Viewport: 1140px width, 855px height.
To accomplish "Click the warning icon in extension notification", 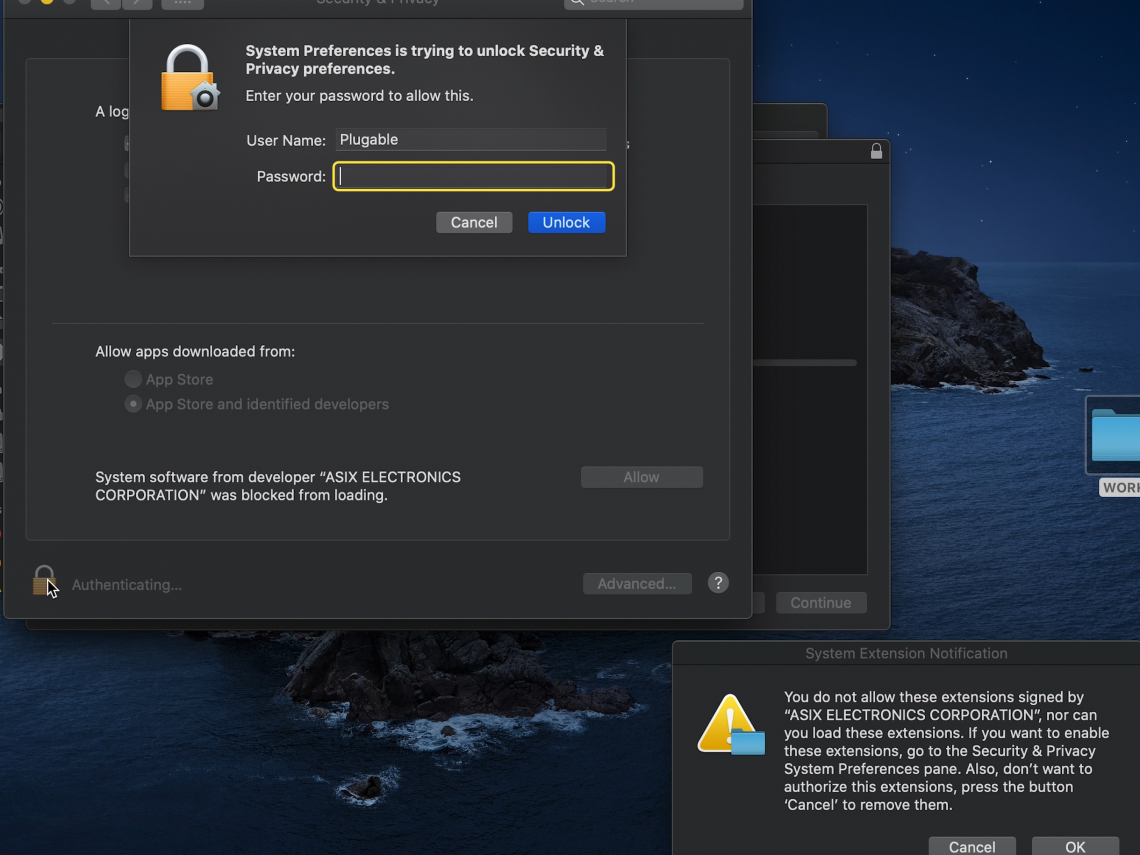I will pos(731,724).
